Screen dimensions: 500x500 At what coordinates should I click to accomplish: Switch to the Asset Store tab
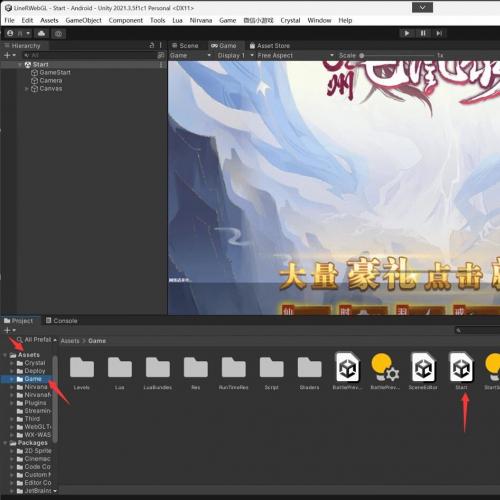pos(270,46)
